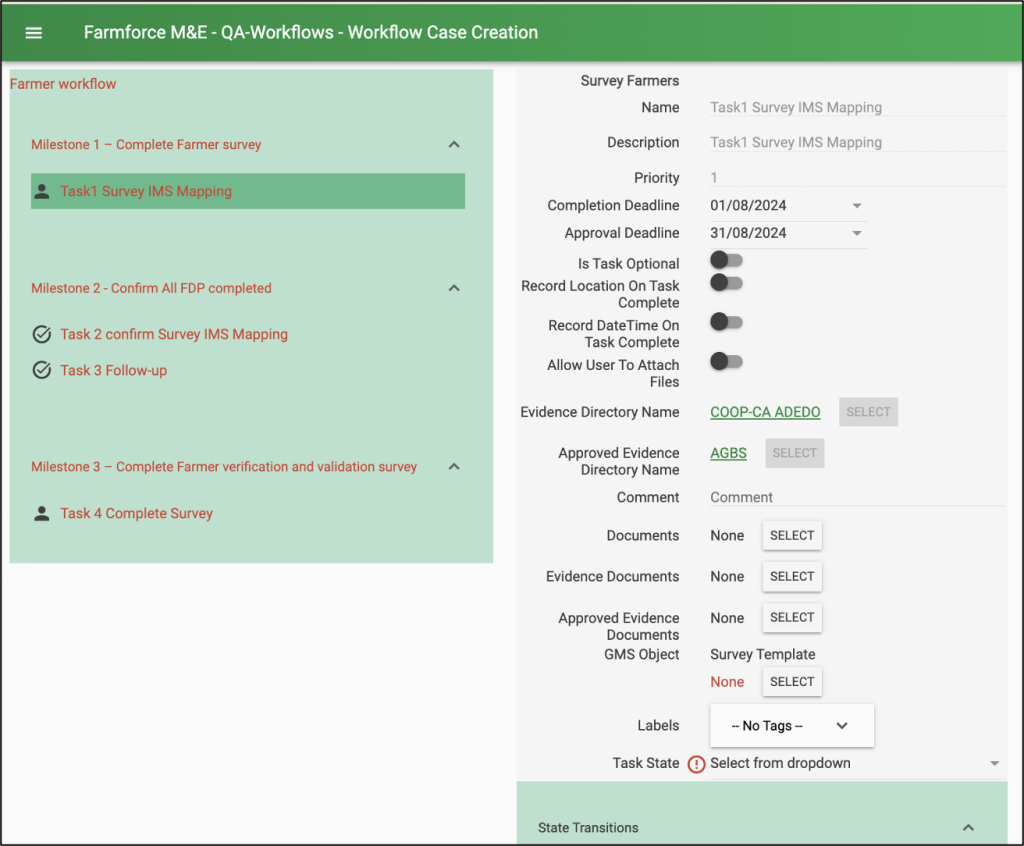The width and height of the screenshot is (1024, 846).
Task: Open the hamburger navigation menu
Action: click(x=34, y=32)
